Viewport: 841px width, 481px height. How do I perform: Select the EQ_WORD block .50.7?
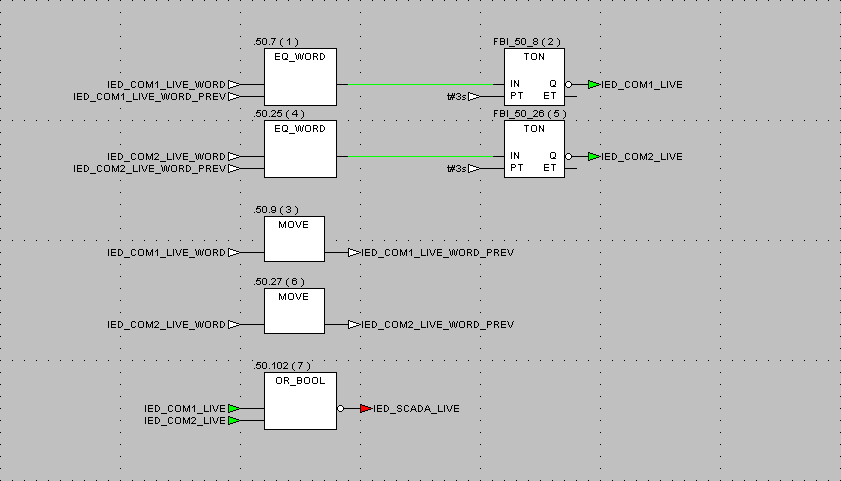point(300,77)
